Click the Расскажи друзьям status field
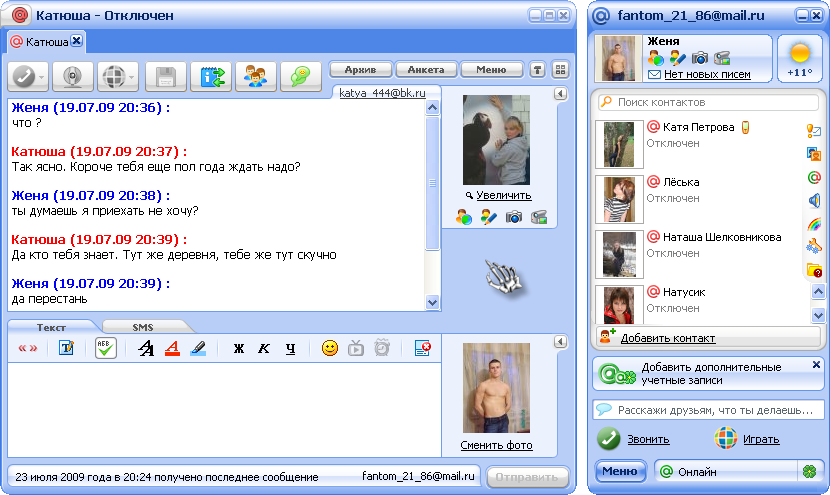This screenshot has height=495, width=830. (x=708, y=410)
